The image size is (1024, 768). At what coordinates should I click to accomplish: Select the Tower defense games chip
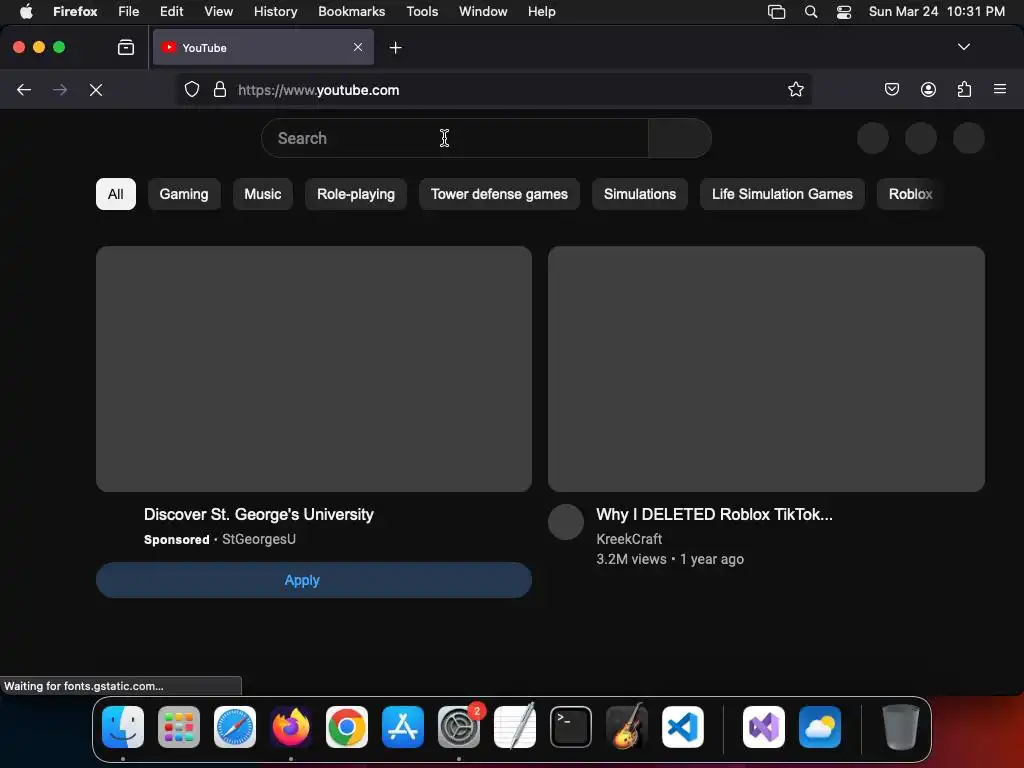pos(499,194)
